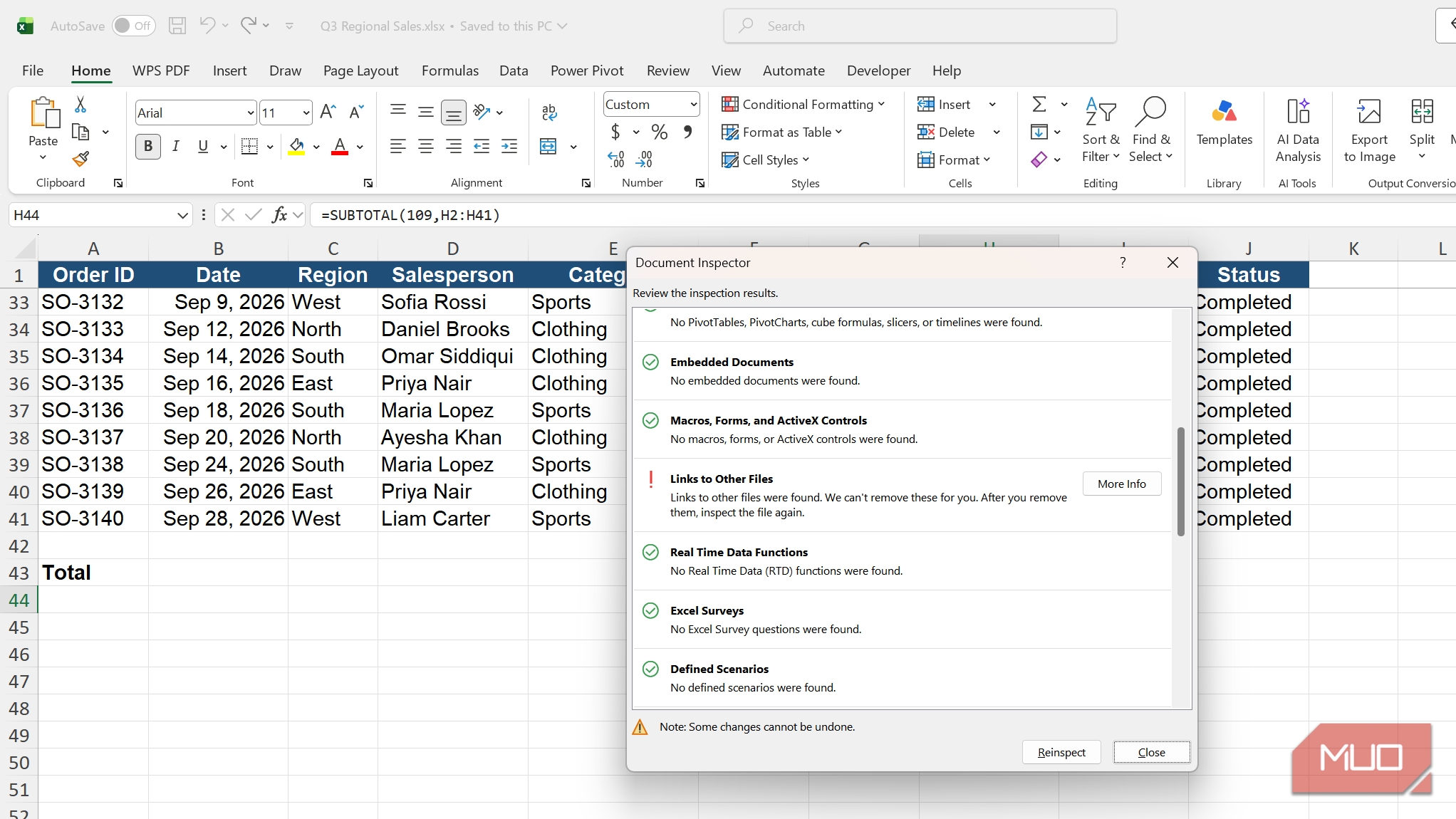Click the Undo arrow icon
This screenshot has width=1456, height=819.
click(x=207, y=26)
